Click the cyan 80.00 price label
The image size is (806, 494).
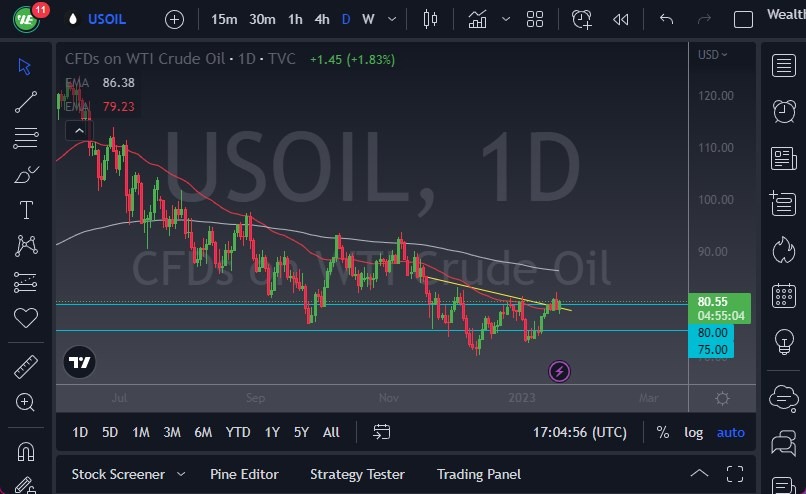712,333
